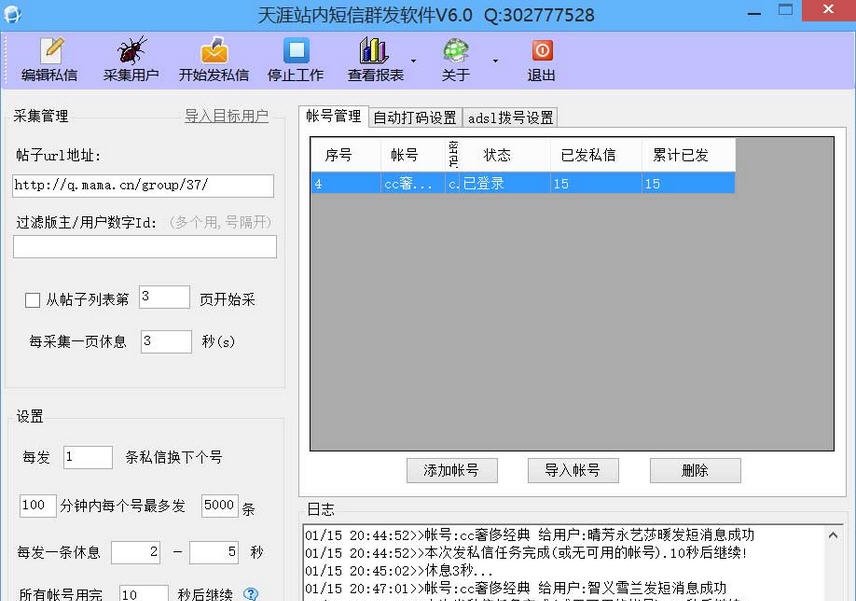Viewport: 856px width, 601px height.
Task: Select log line about 晴芳永艺莎暖
Action: (530, 535)
